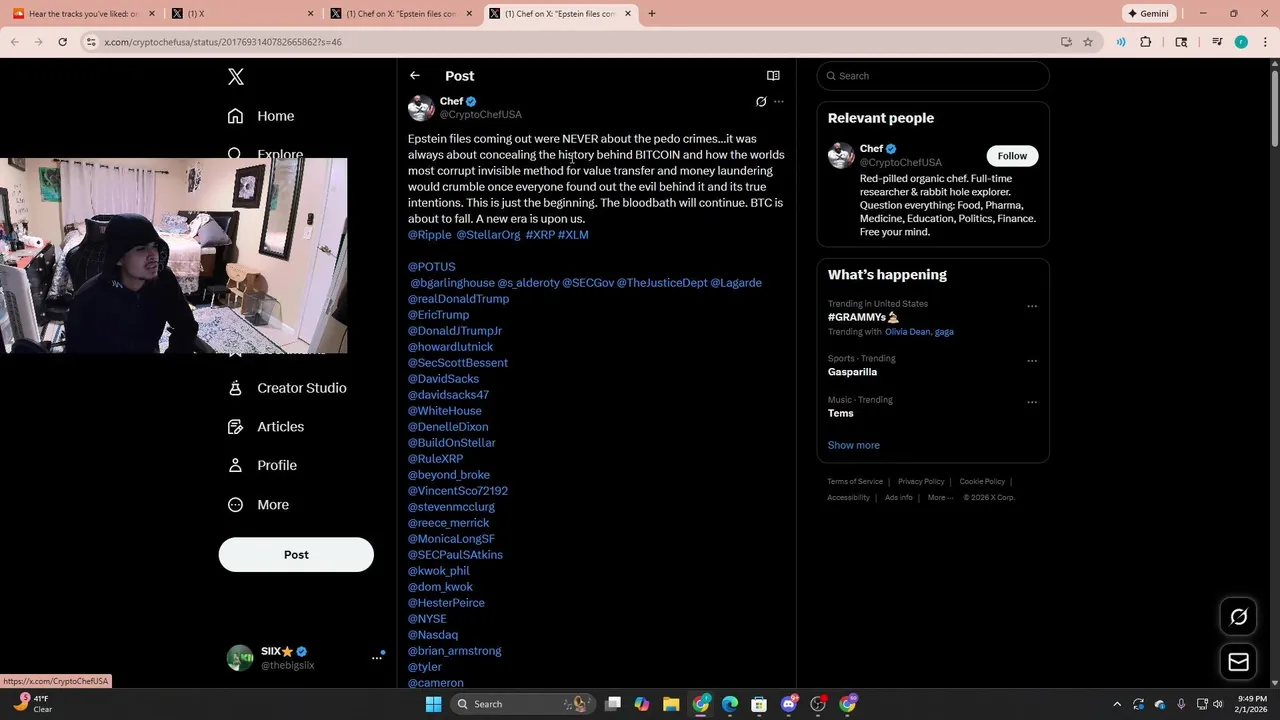The image size is (1280, 720).
Task: Open Chef's avatar on the post
Action: [x=421, y=108]
